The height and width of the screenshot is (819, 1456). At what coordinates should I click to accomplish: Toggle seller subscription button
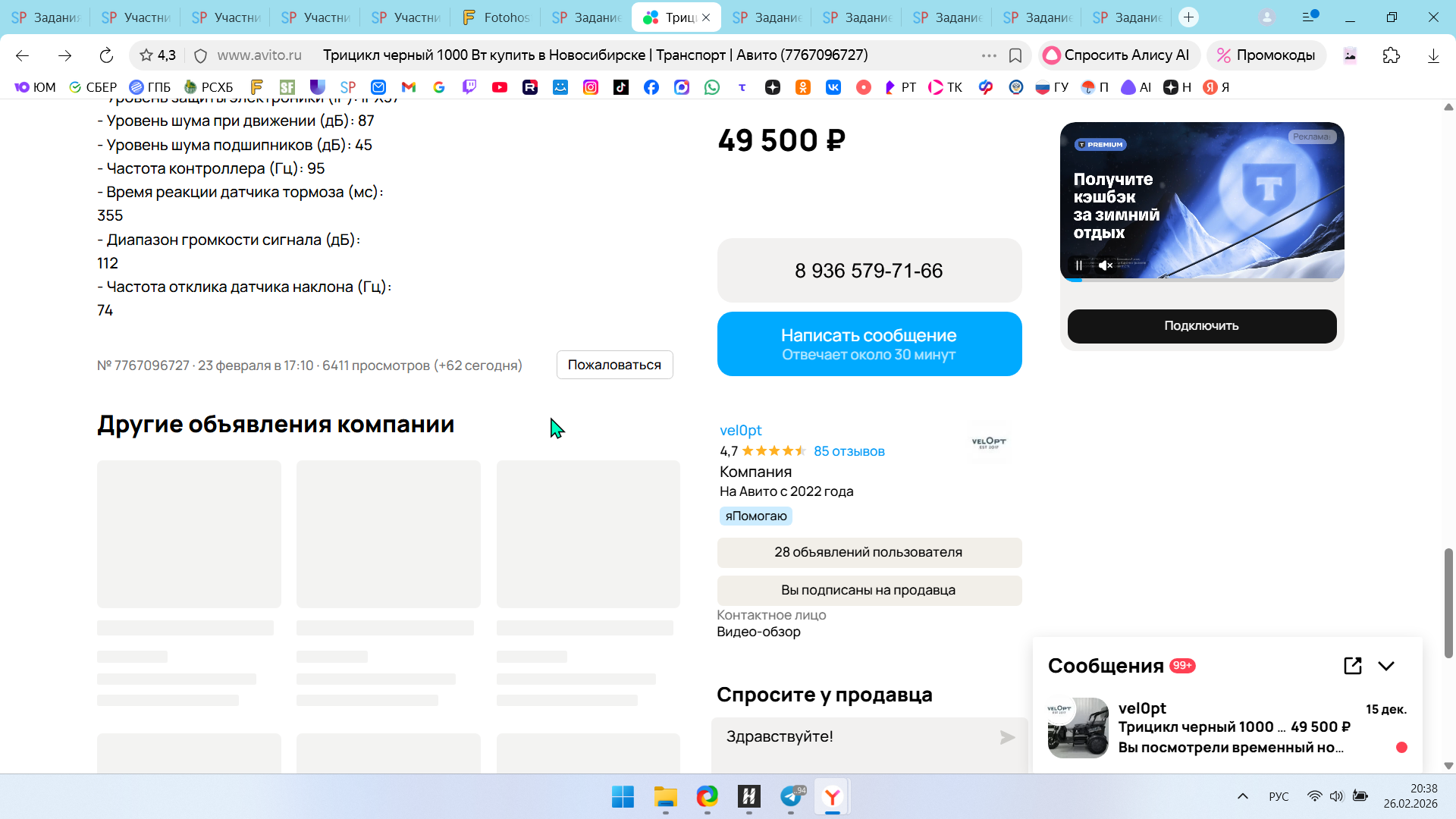[869, 590]
